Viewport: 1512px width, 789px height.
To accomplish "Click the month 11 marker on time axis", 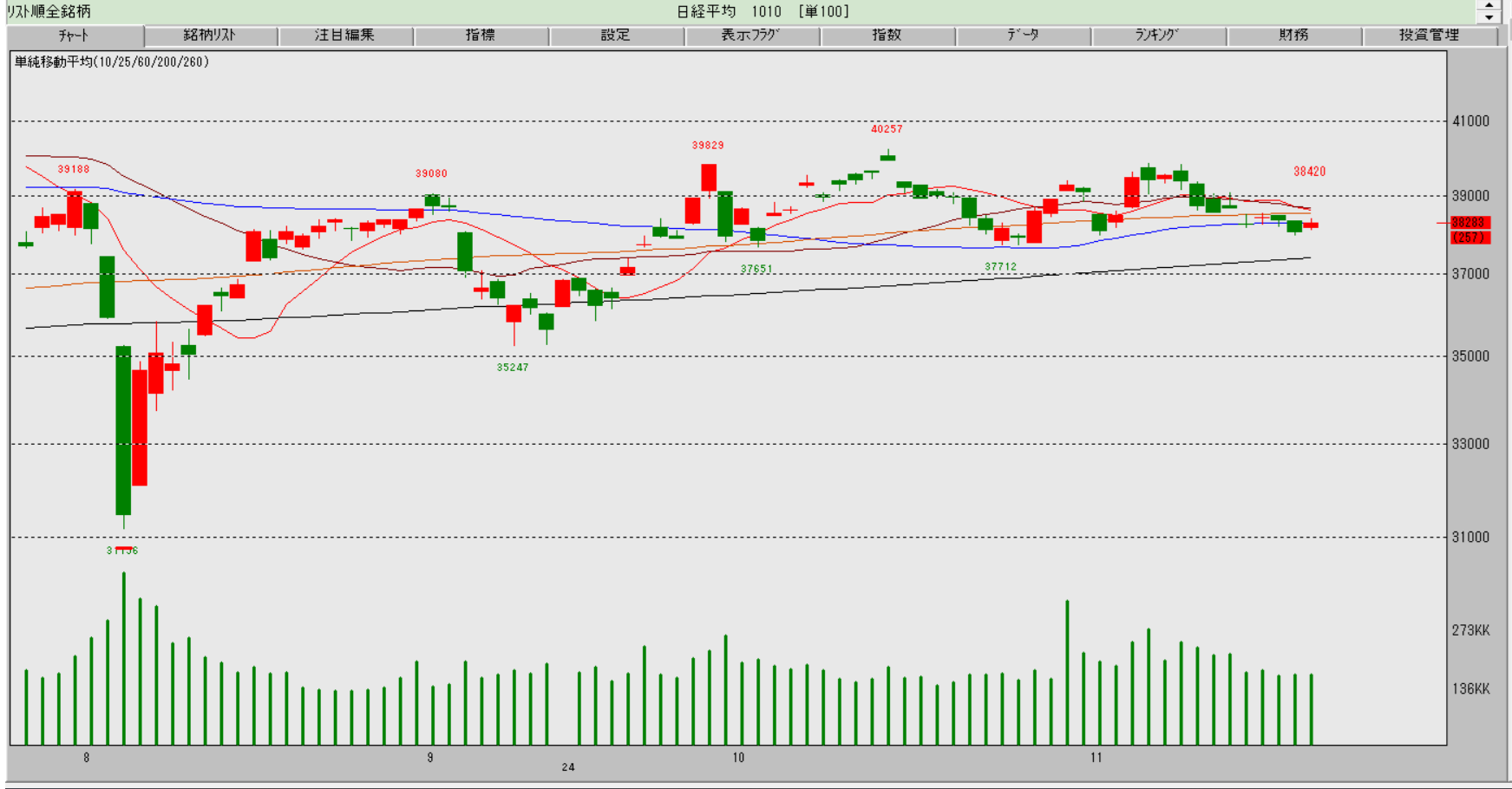I will point(1096,758).
